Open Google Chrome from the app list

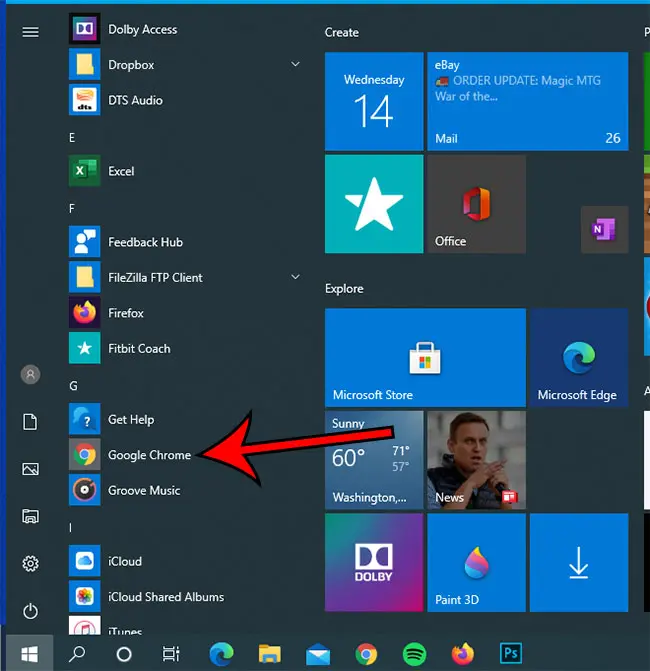[x=148, y=455]
